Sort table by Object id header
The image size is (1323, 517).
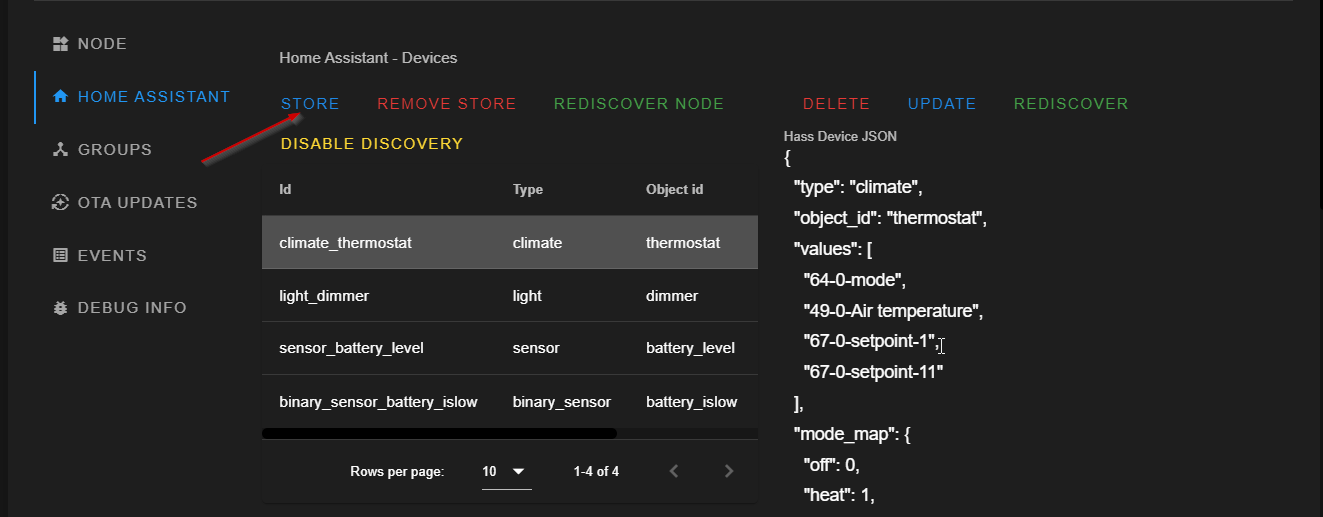pos(674,189)
